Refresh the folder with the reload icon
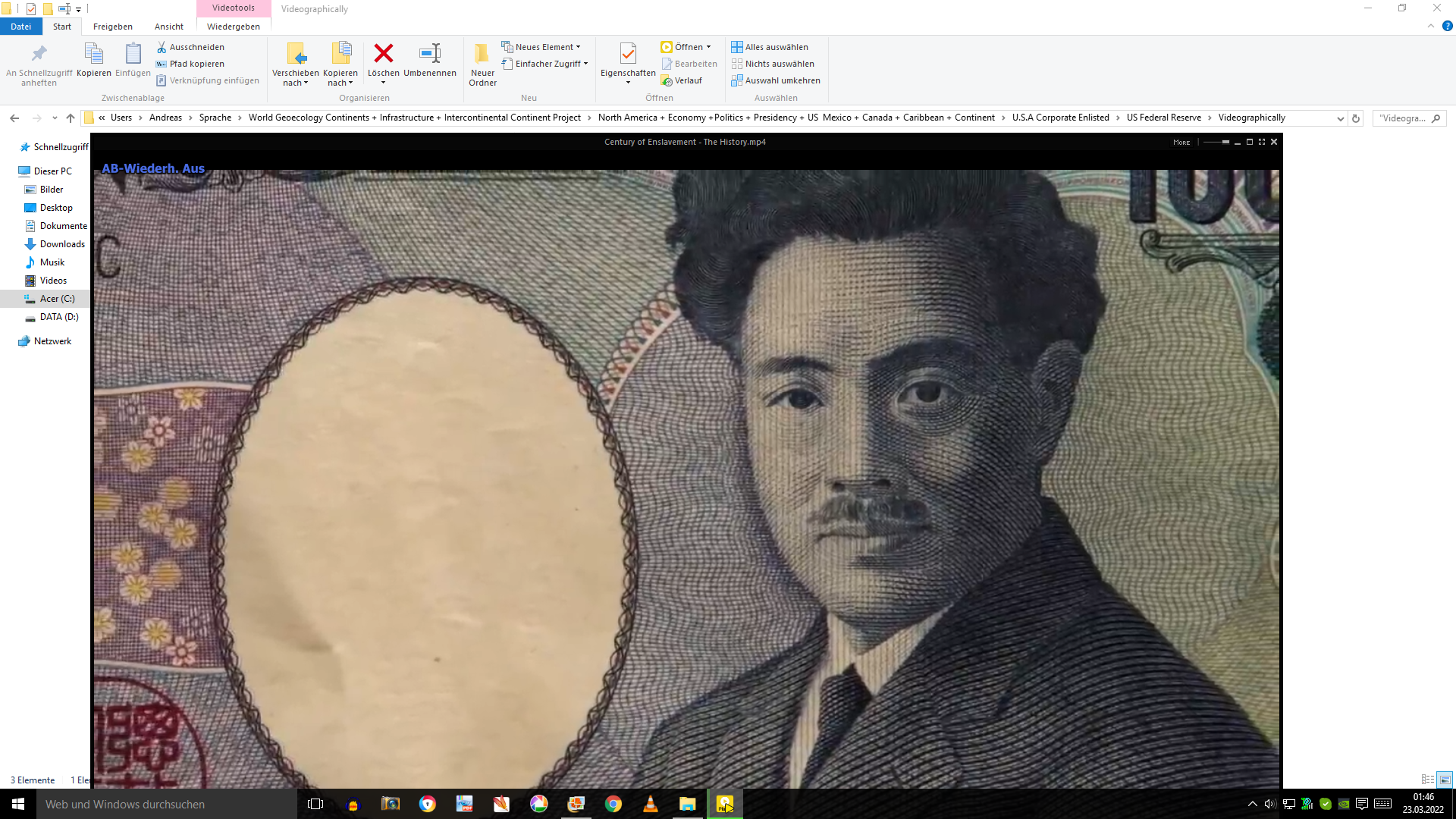Screen dimensions: 1456x819 (1356, 118)
